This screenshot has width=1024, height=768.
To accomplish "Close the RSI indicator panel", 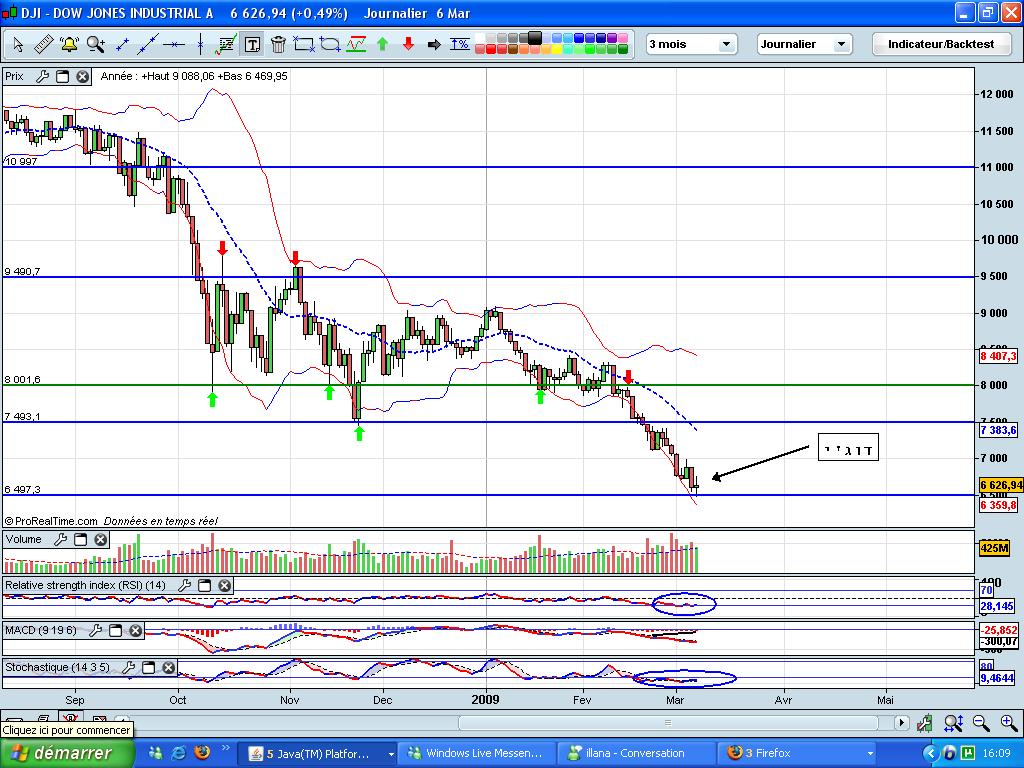I will pyautogui.click(x=225, y=585).
